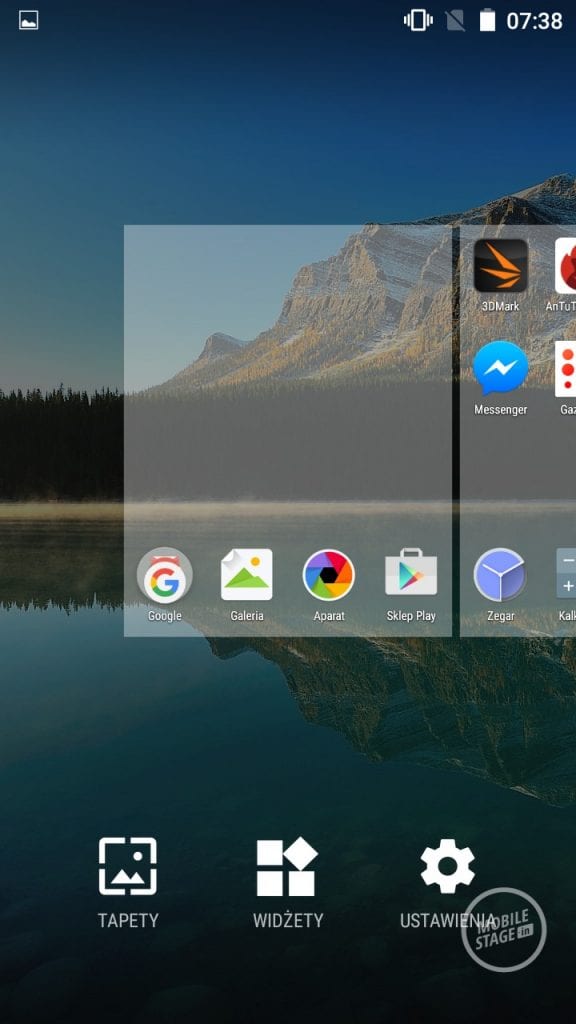This screenshot has width=576, height=1024.
Task: Launch the 3DMark app
Action: (500, 265)
